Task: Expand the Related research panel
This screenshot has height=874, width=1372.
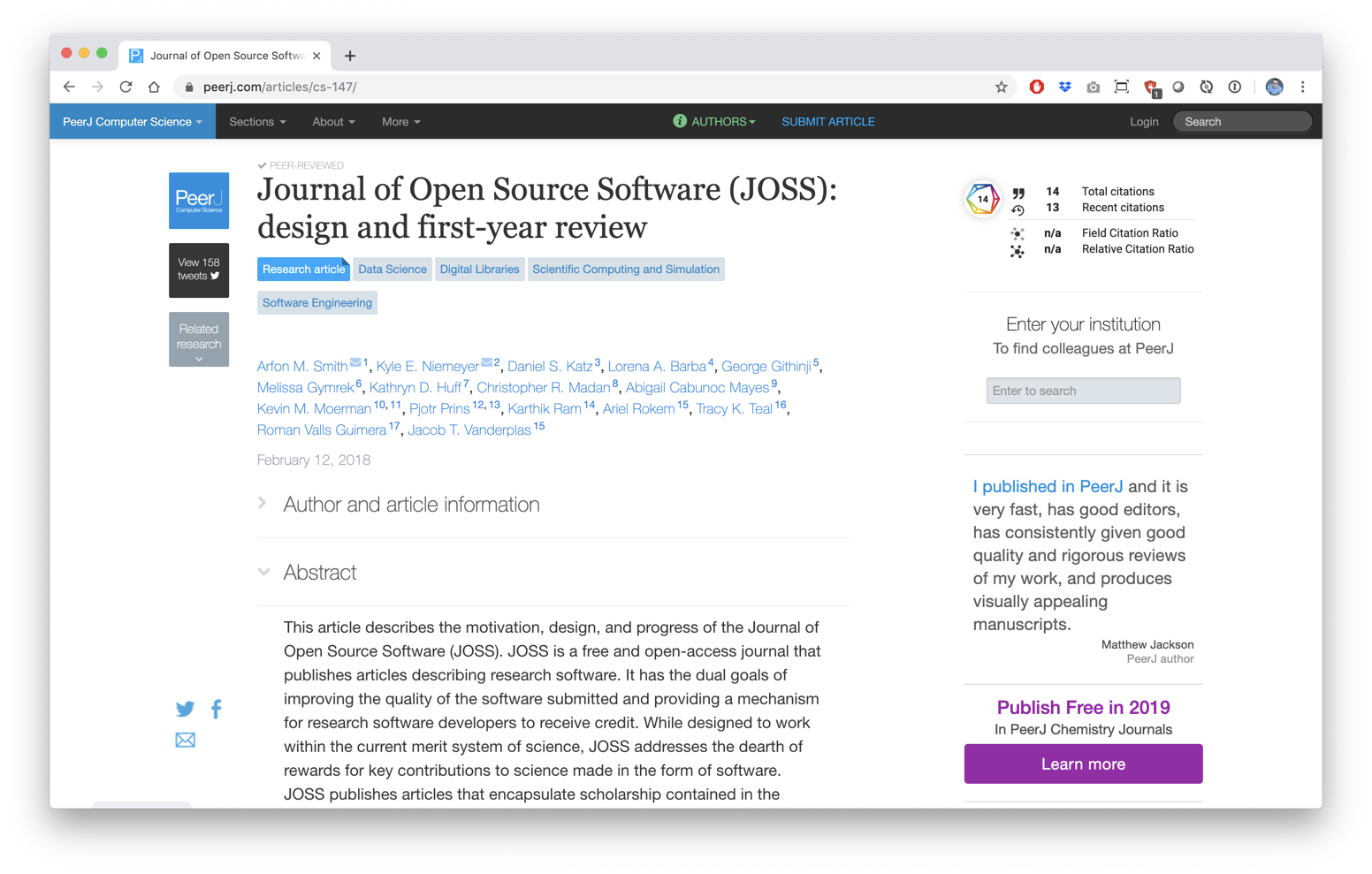Action: tap(199, 339)
